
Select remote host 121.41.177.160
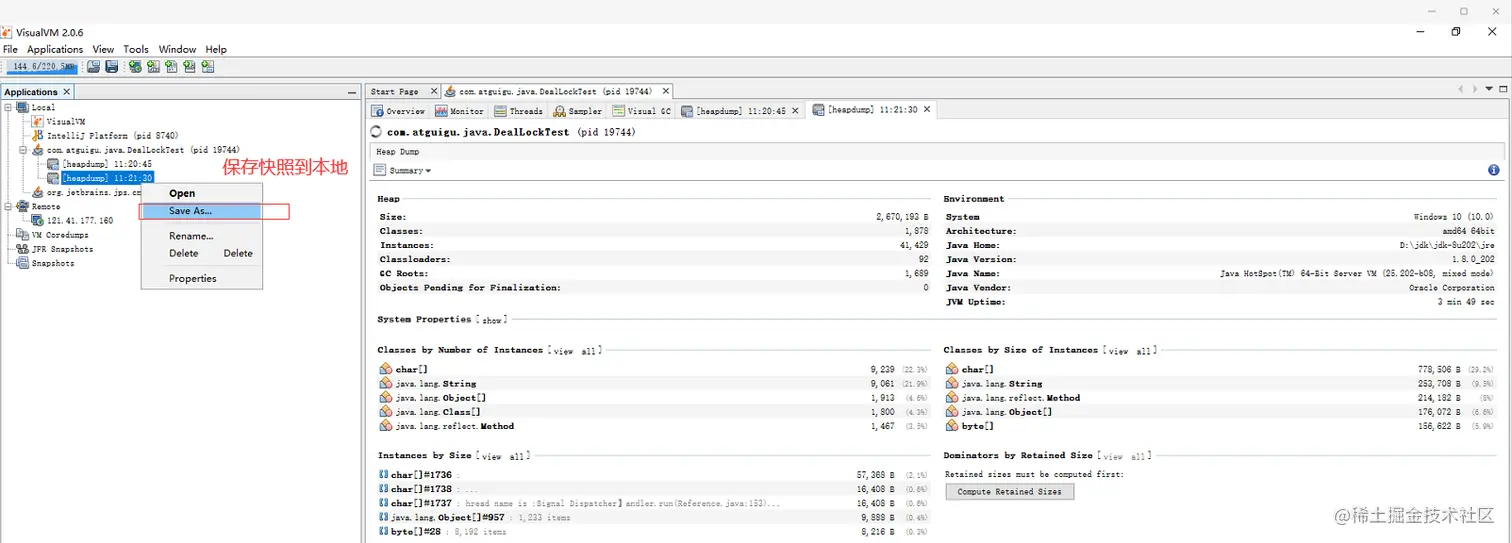click(72, 221)
